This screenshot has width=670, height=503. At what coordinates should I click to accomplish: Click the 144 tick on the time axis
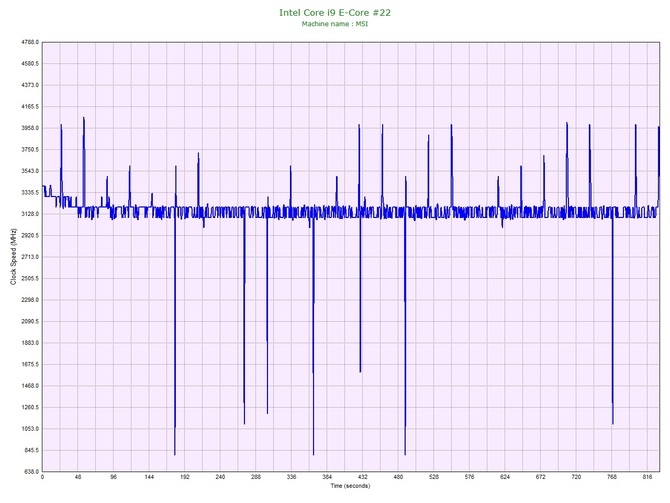coord(149,477)
